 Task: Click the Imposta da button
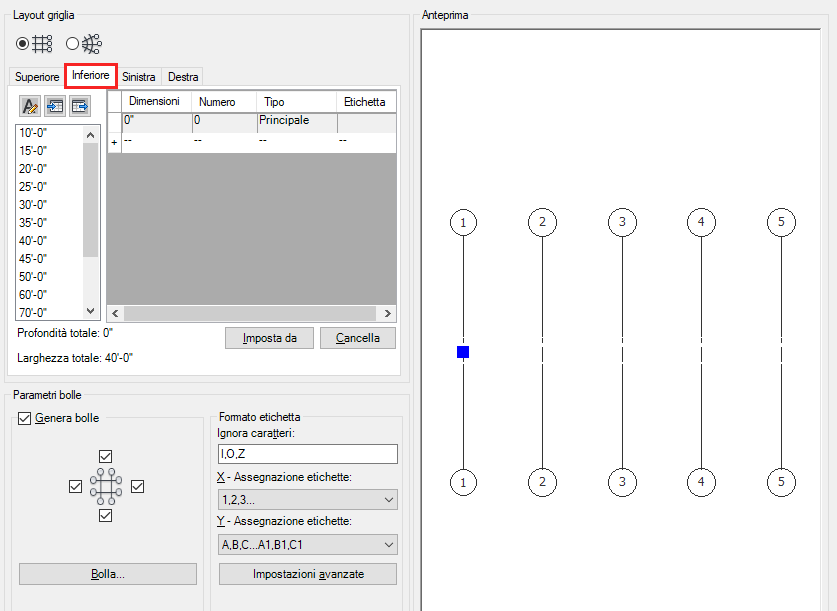click(x=270, y=338)
